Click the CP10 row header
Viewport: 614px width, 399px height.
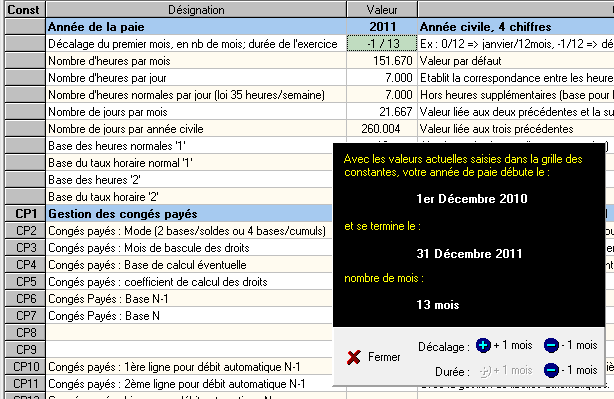(25, 367)
